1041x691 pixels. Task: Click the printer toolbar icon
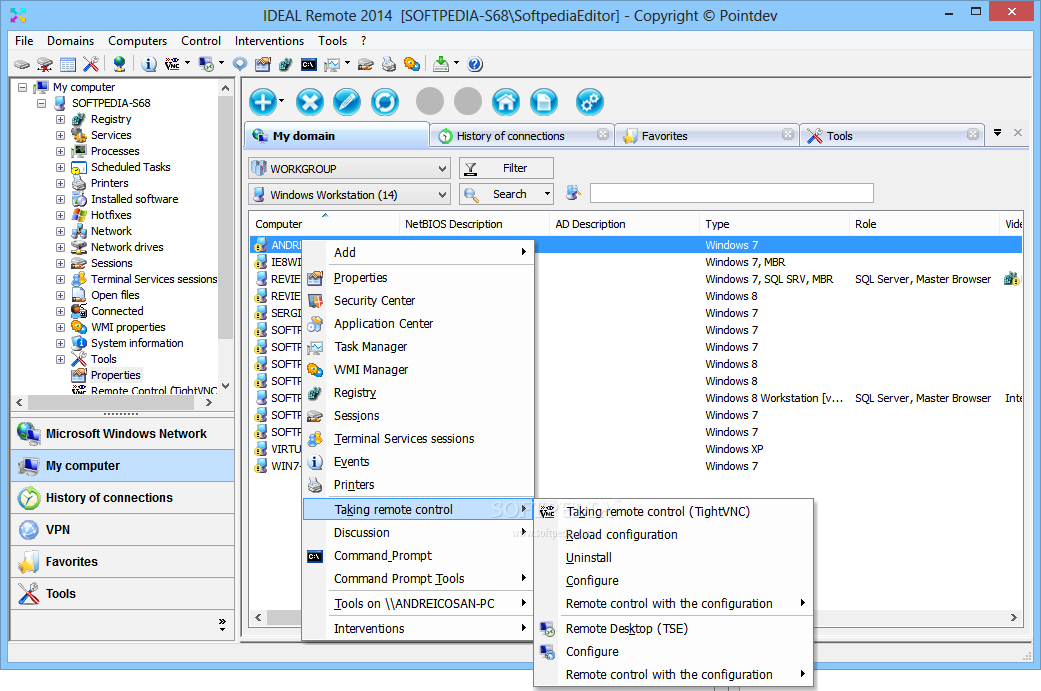[x=388, y=64]
